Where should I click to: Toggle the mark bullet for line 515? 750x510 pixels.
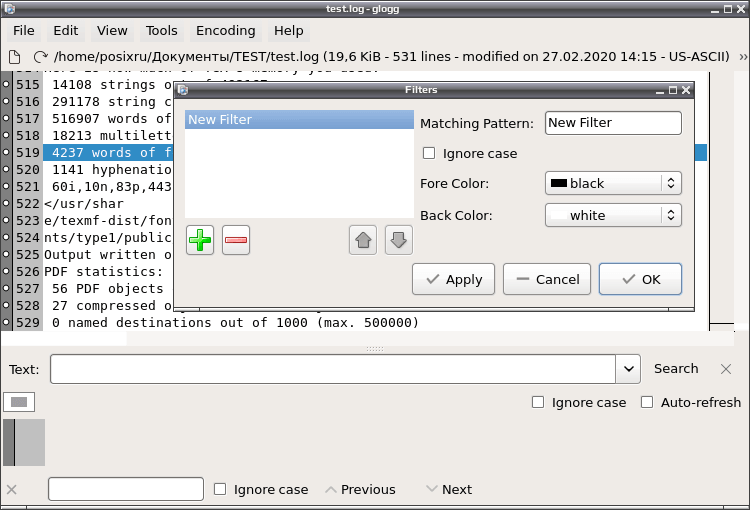point(6,84)
